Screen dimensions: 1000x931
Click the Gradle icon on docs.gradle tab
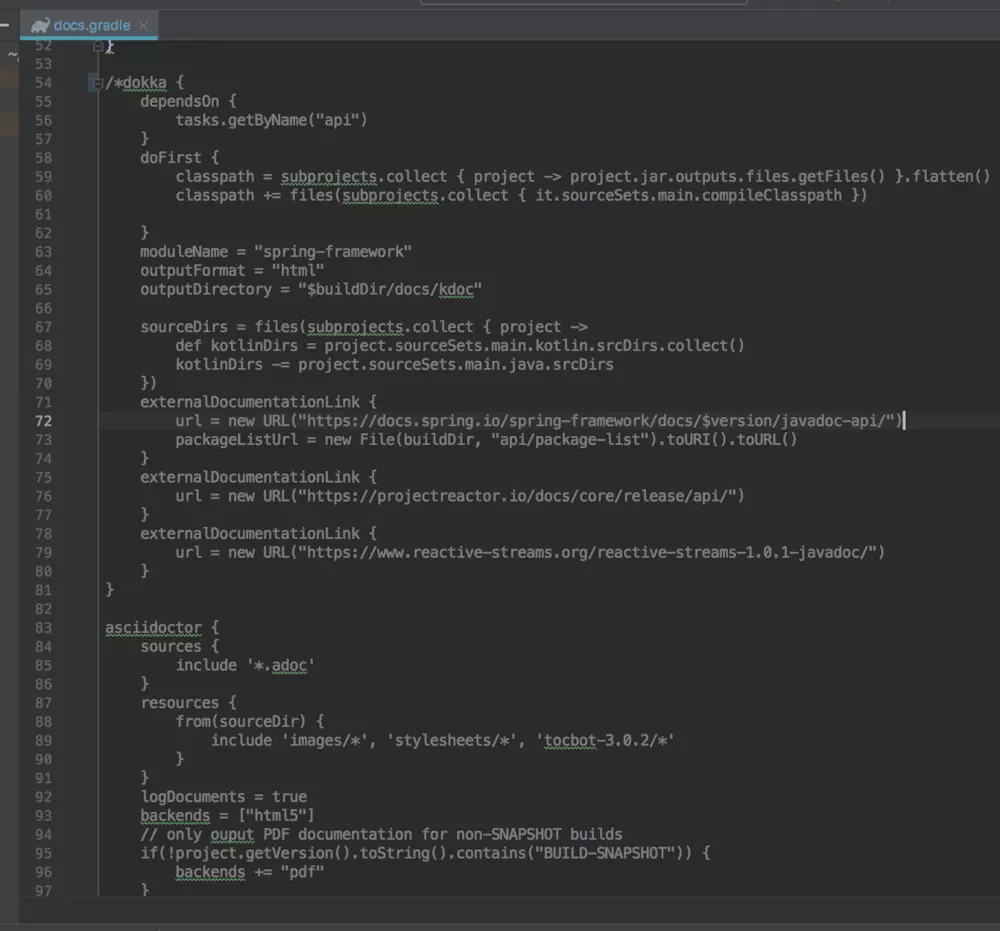[x=40, y=26]
